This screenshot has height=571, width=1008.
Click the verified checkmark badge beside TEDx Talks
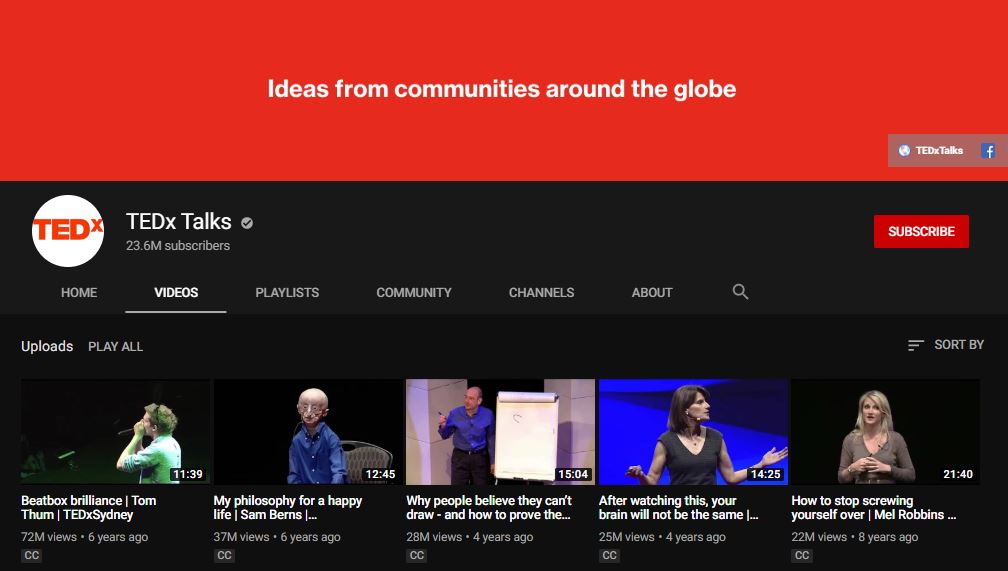click(x=247, y=223)
